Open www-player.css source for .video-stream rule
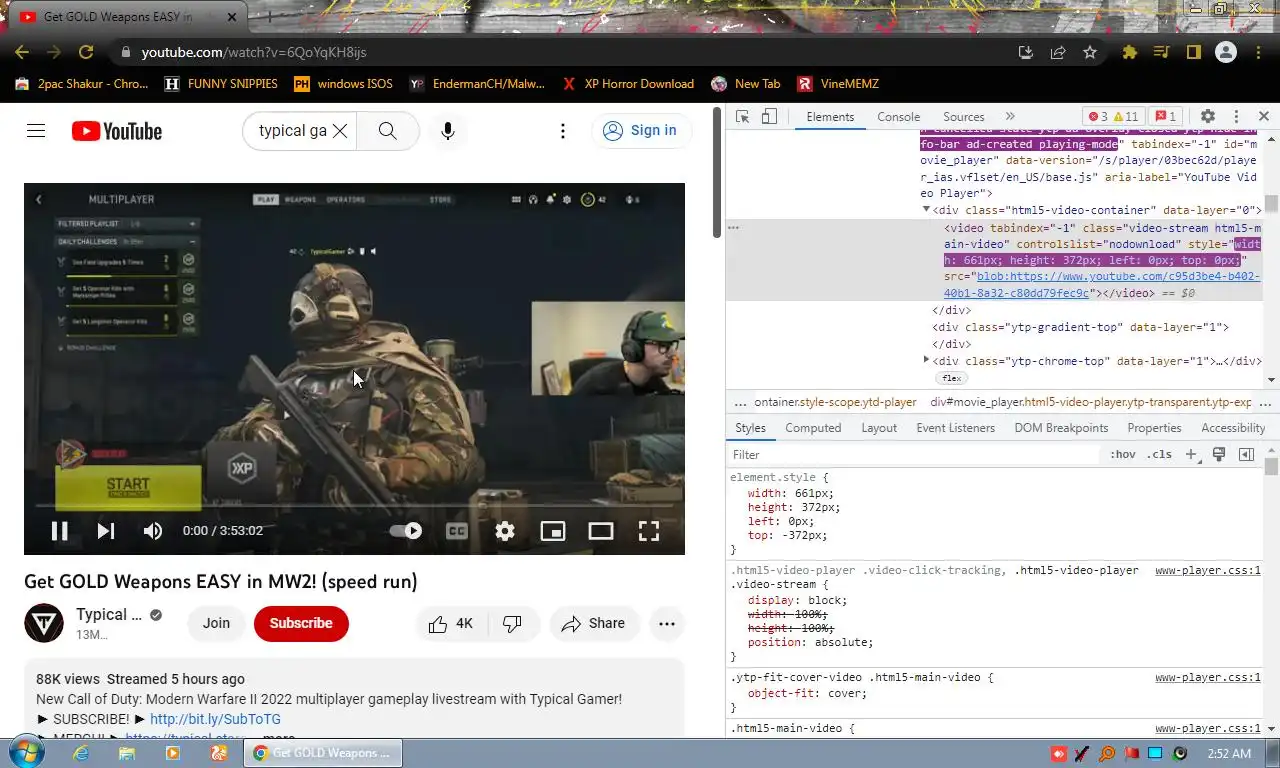Viewport: 1280px width, 768px height. tap(1208, 570)
